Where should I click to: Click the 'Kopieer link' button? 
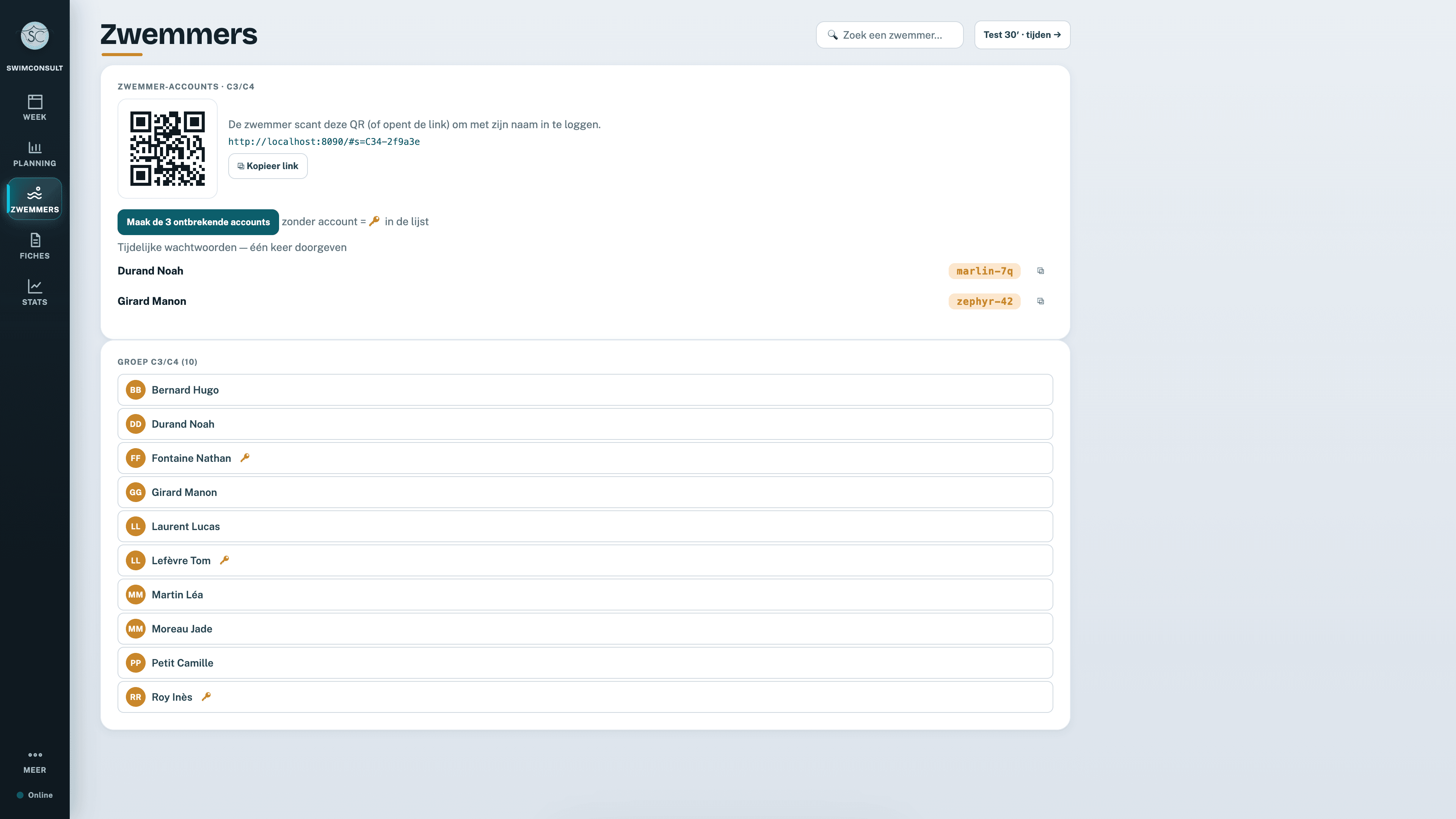[268, 166]
